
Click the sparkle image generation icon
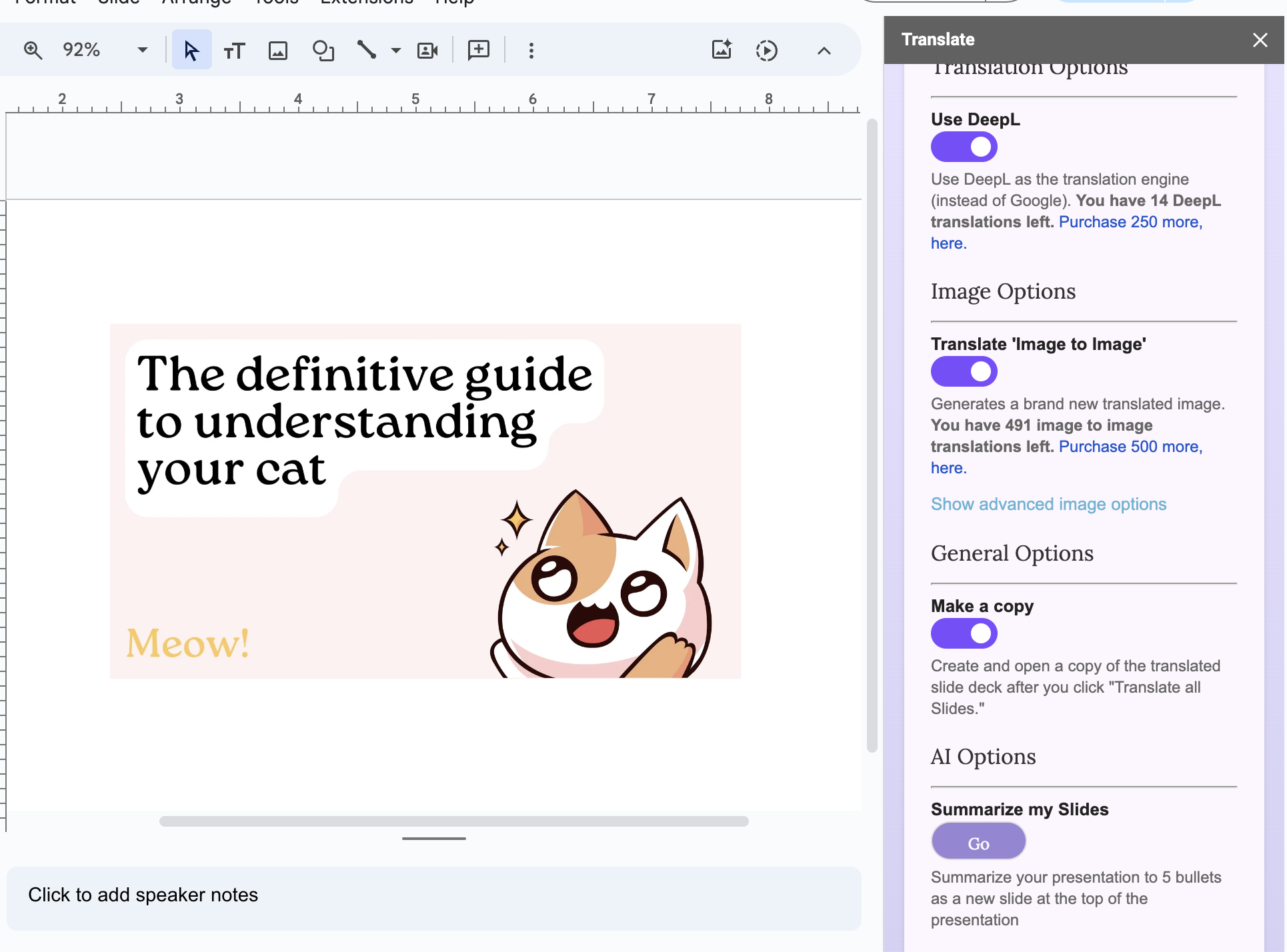pos(722,50)
